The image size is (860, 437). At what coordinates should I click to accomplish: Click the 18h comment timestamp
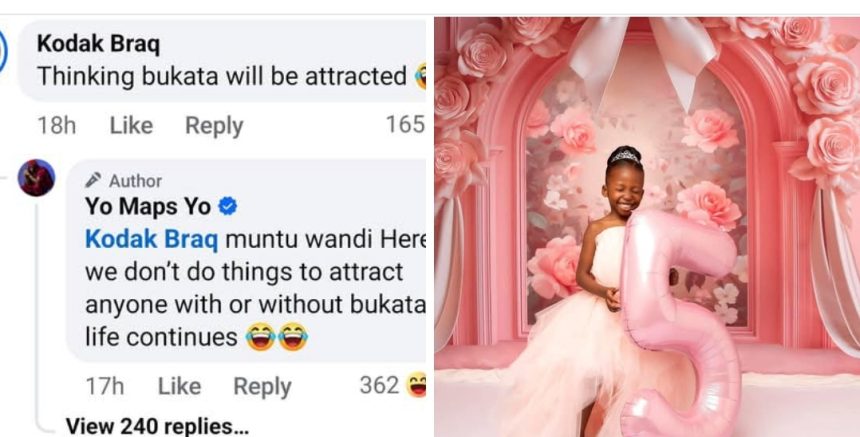56,125
